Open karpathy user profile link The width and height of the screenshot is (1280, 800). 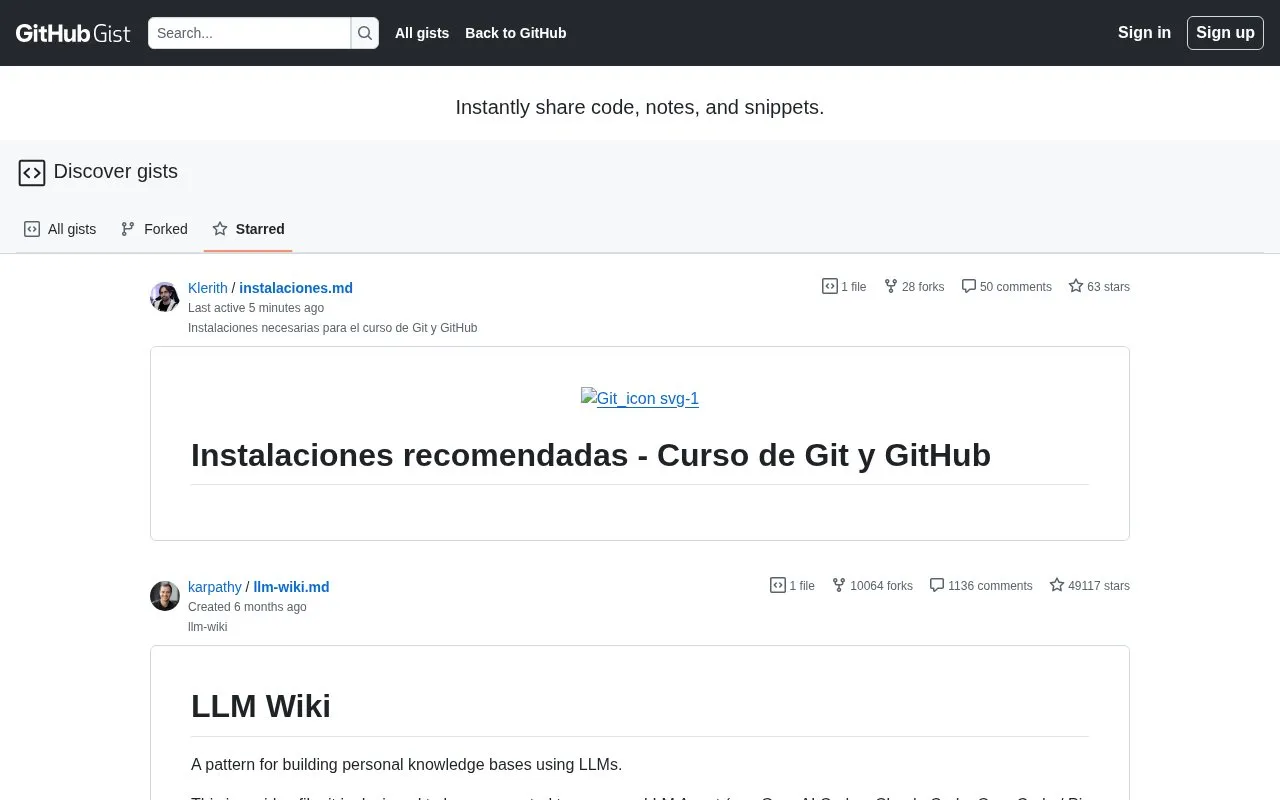(215, 587)
